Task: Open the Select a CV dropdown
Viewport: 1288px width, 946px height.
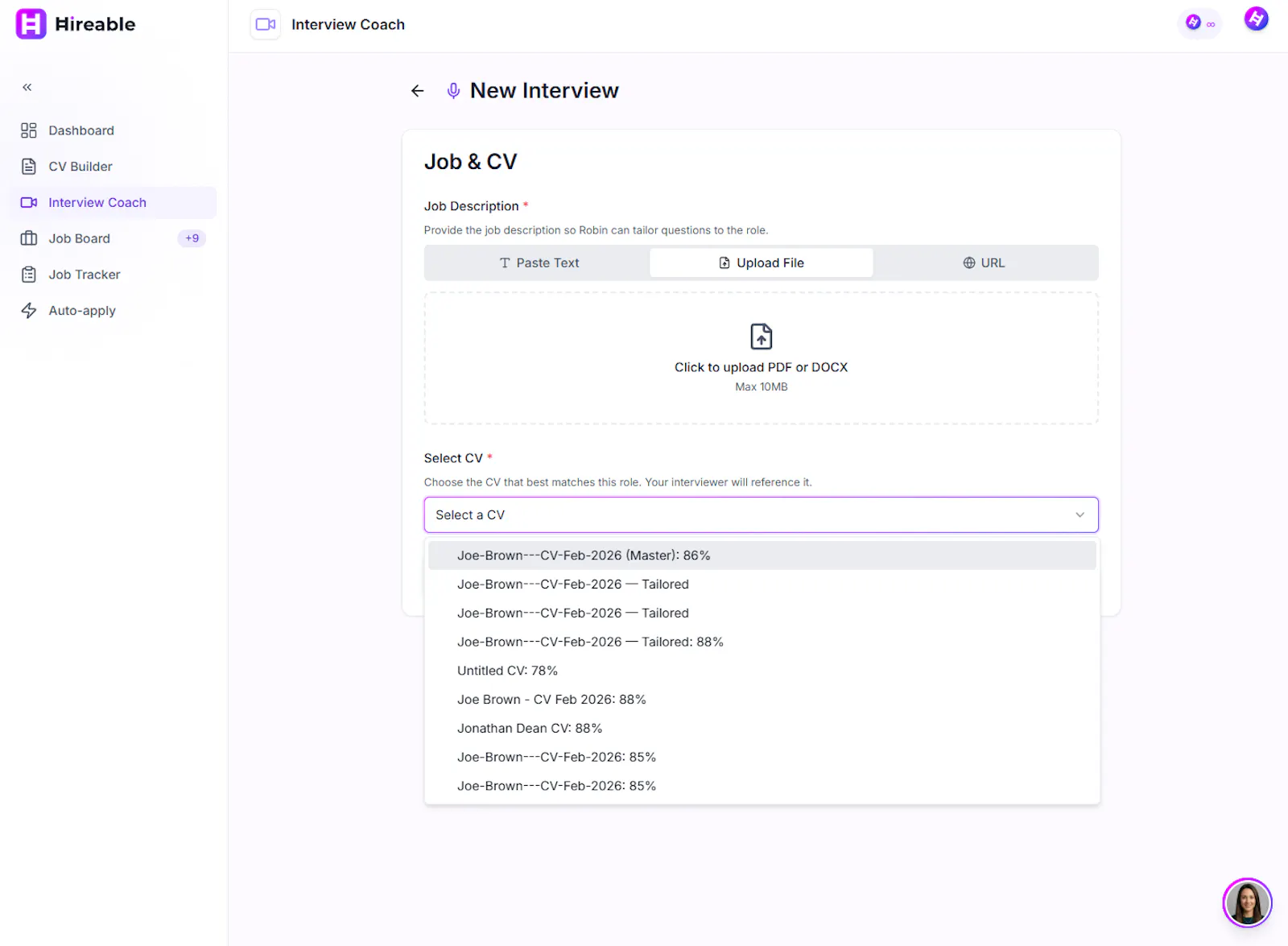Action: 762,515
